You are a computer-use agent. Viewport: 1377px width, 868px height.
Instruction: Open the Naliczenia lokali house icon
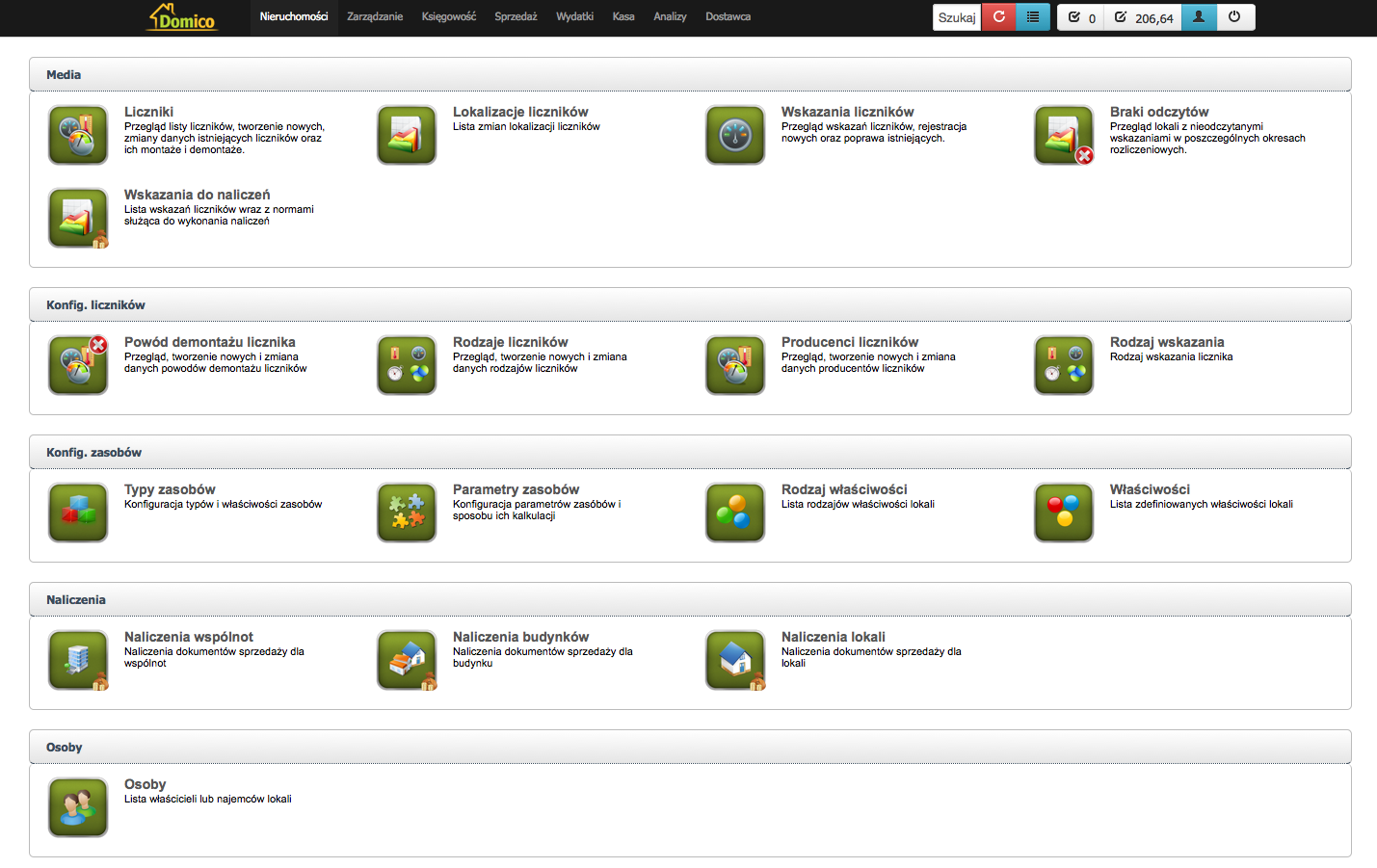click(x=735, y=660)
